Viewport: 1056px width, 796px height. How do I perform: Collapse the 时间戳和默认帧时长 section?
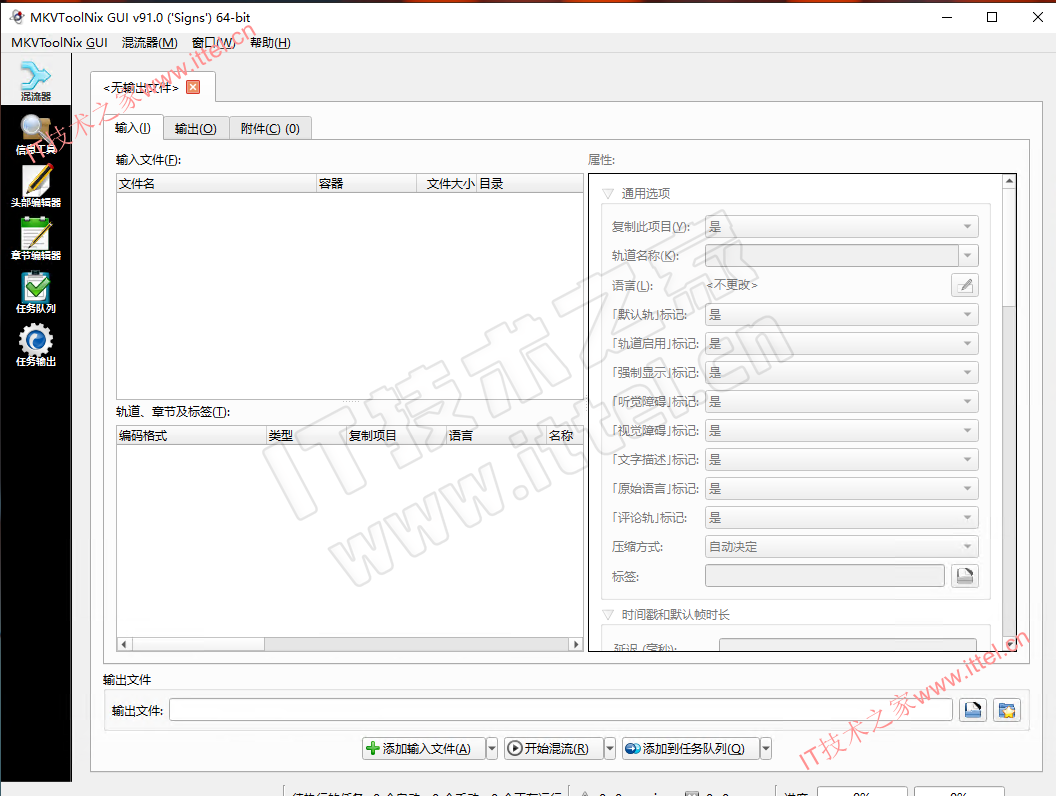608,615
